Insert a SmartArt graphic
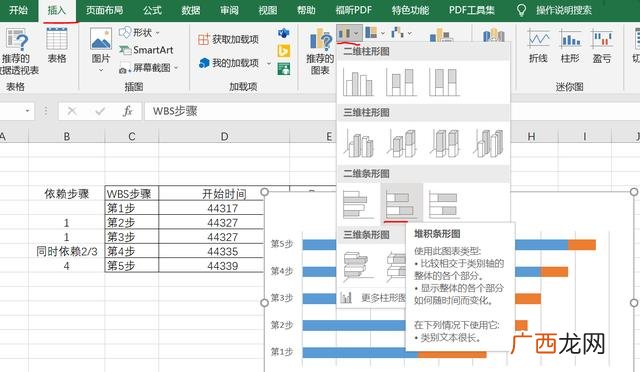Screen dimensions: 640x372 147,50
